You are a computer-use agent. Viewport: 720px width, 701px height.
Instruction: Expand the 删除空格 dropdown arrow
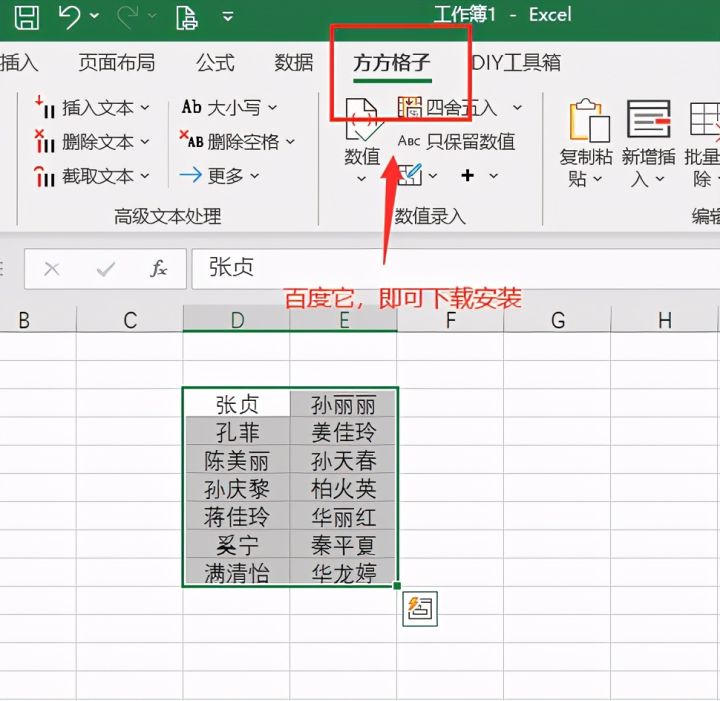point(290,142)
